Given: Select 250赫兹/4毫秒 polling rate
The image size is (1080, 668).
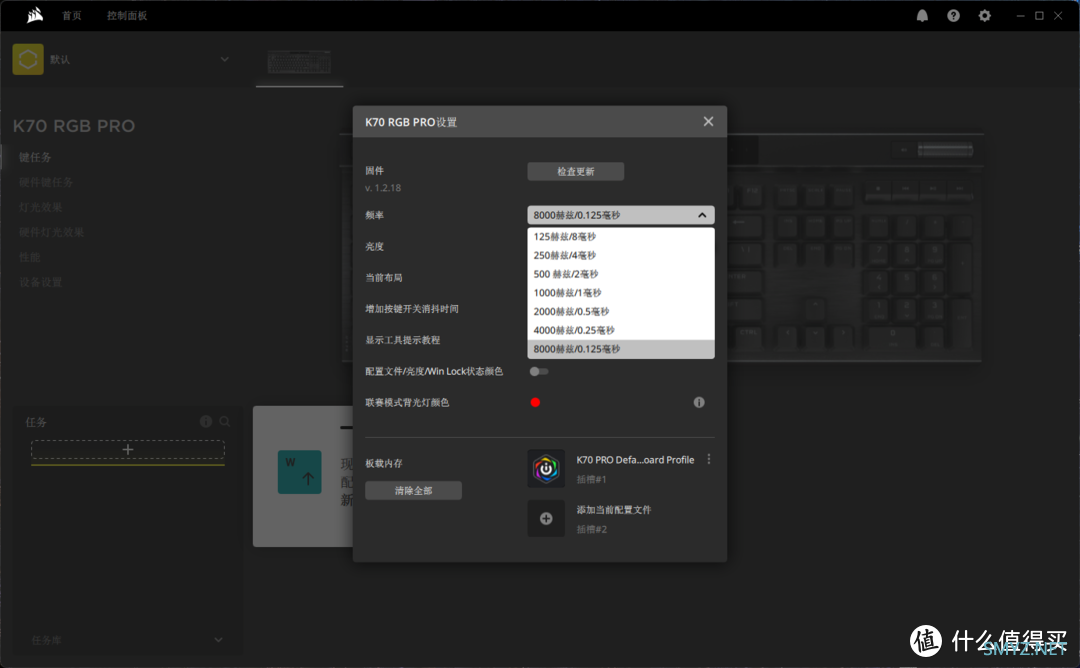Looking at the screenshot, I should pyautogui.click(x=621, y=255).
